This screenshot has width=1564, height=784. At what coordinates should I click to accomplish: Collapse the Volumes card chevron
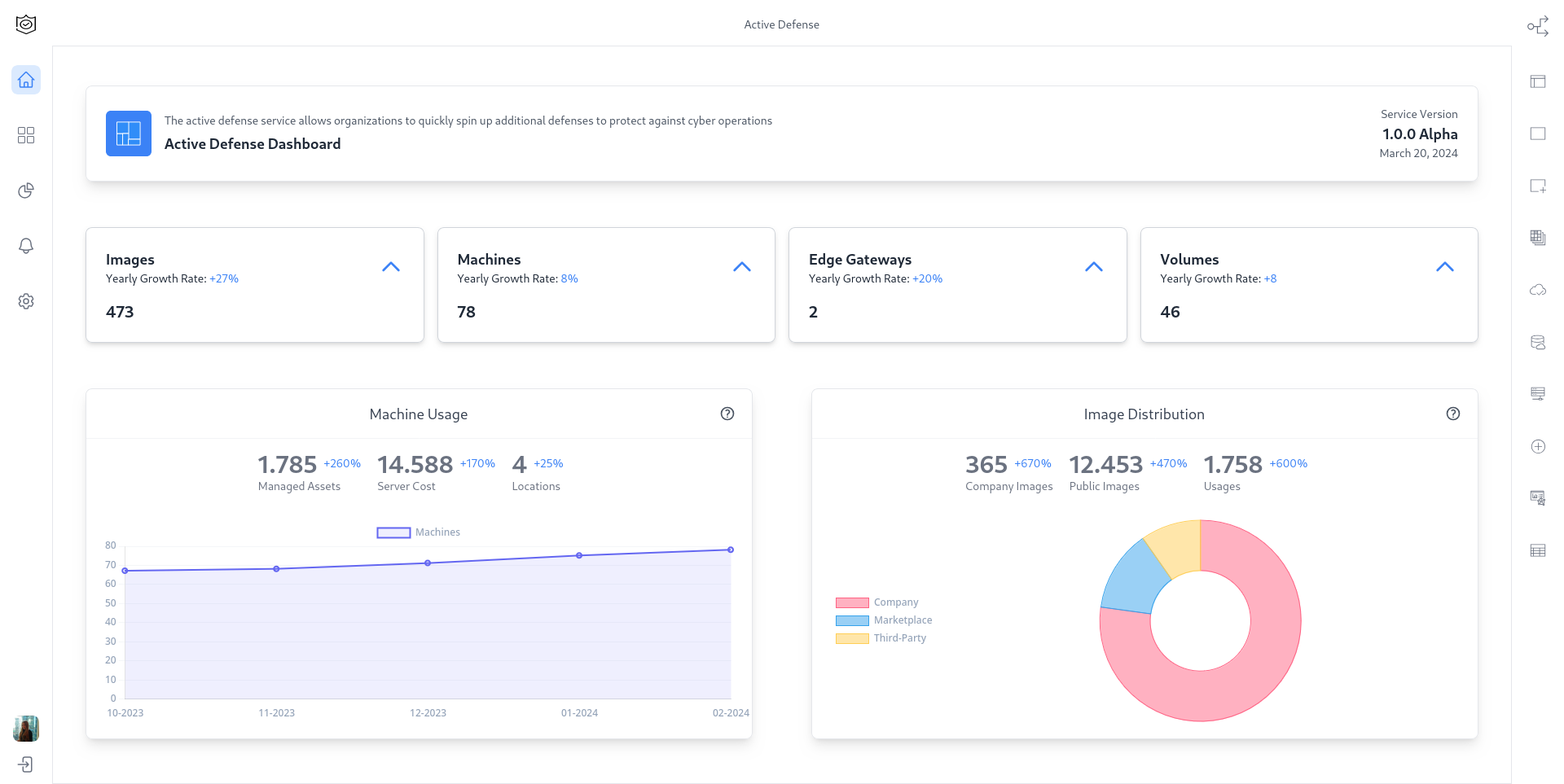pos(1445,267)
